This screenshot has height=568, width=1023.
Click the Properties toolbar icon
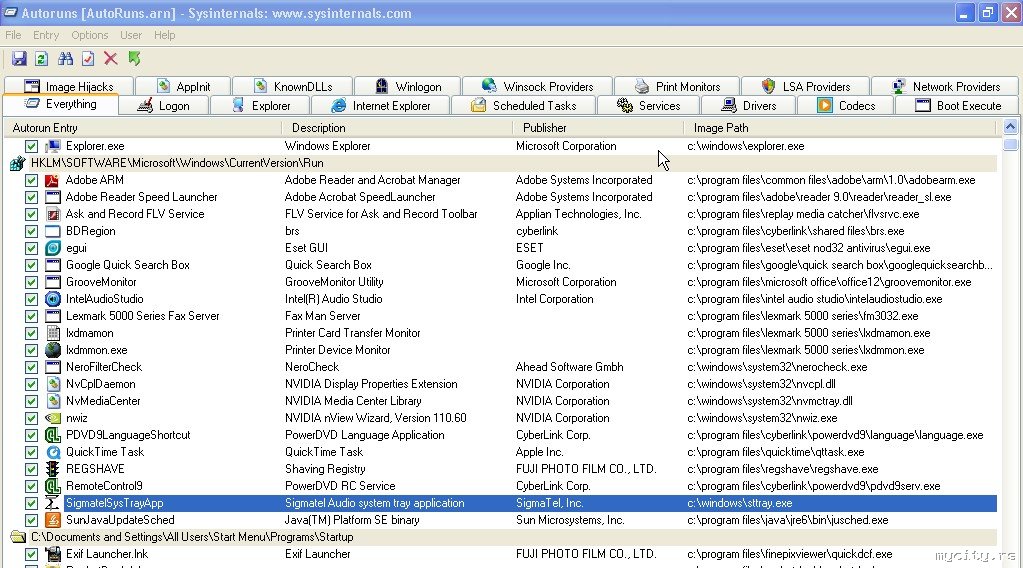tap(88, 59)
